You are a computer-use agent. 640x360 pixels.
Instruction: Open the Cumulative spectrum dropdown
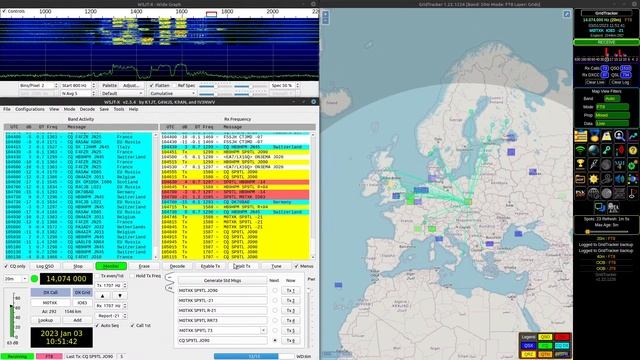click(x=173, y=93)
